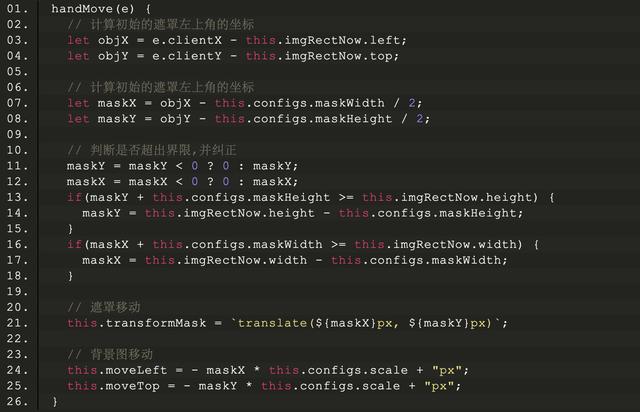
Task: Click 'maskY = maskY < 0 ? 0 : maskY;' line
Action: tap(182, 166)
